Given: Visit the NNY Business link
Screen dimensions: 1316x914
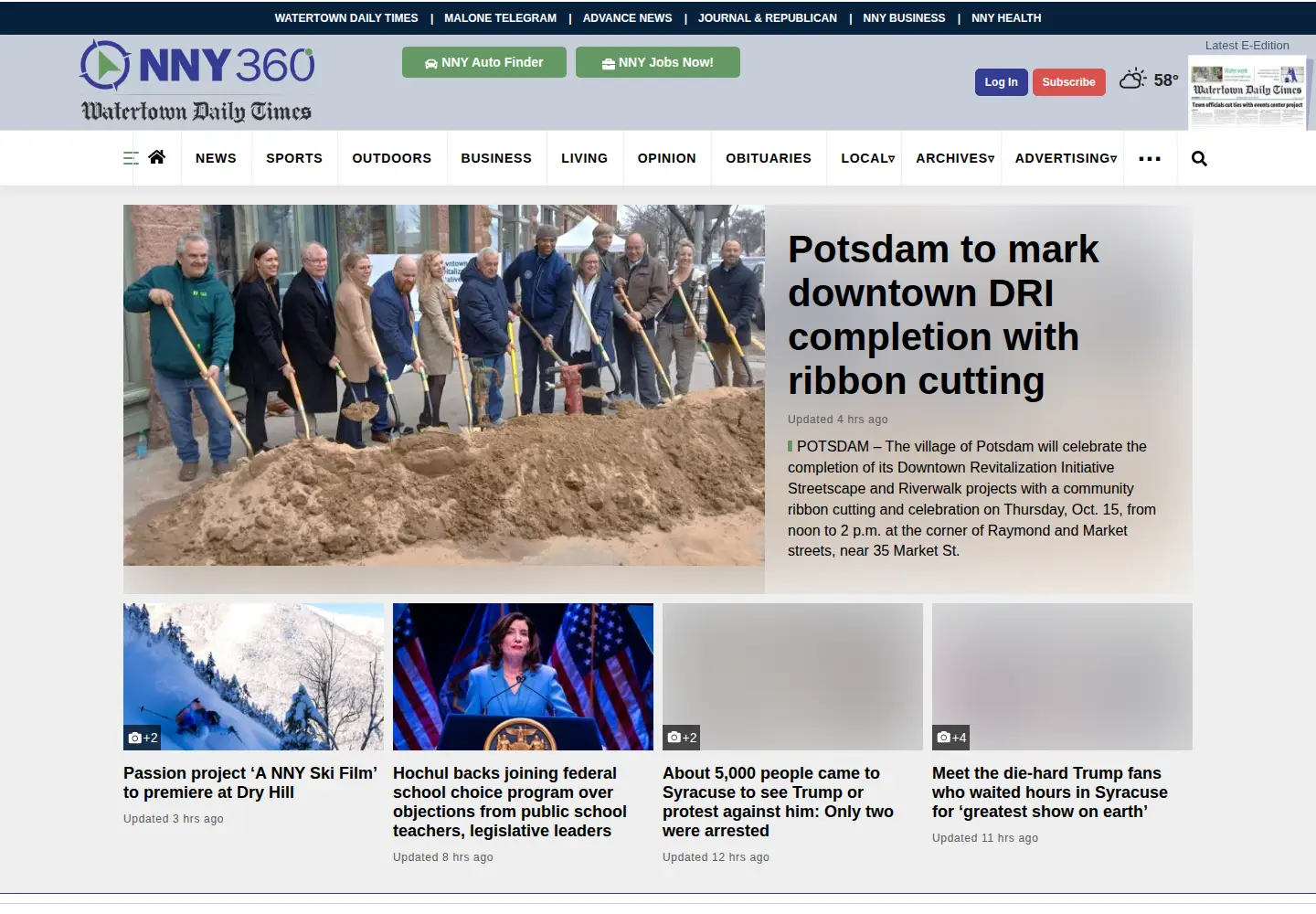Looking at the screenshot, I should pos(905,18).
